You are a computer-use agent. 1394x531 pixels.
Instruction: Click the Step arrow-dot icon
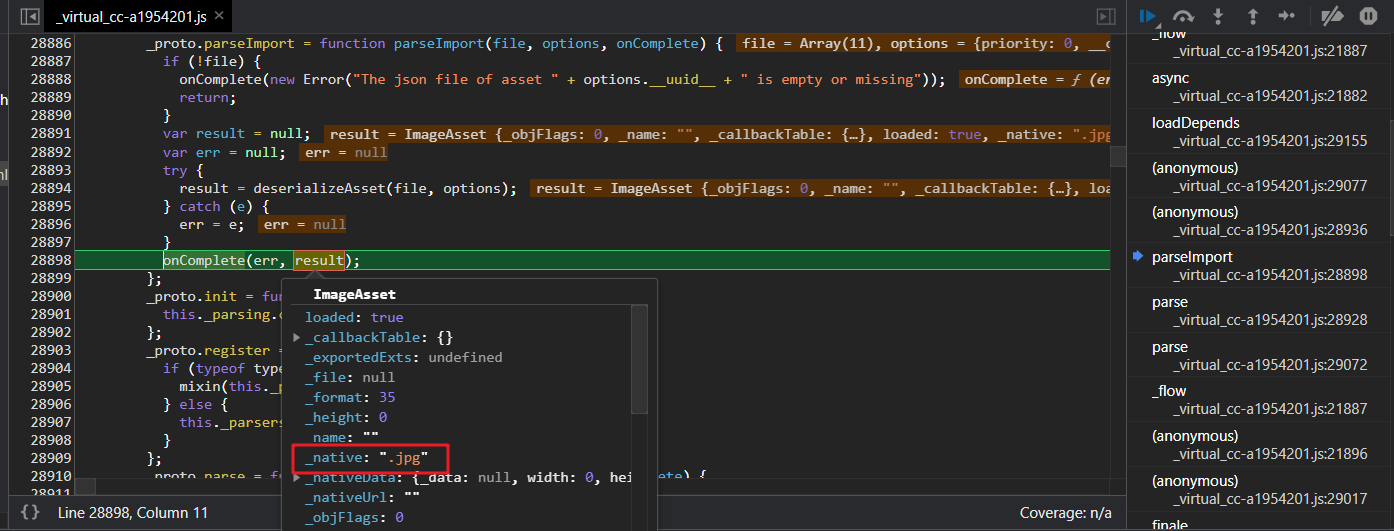click(x=1287, y=16)
